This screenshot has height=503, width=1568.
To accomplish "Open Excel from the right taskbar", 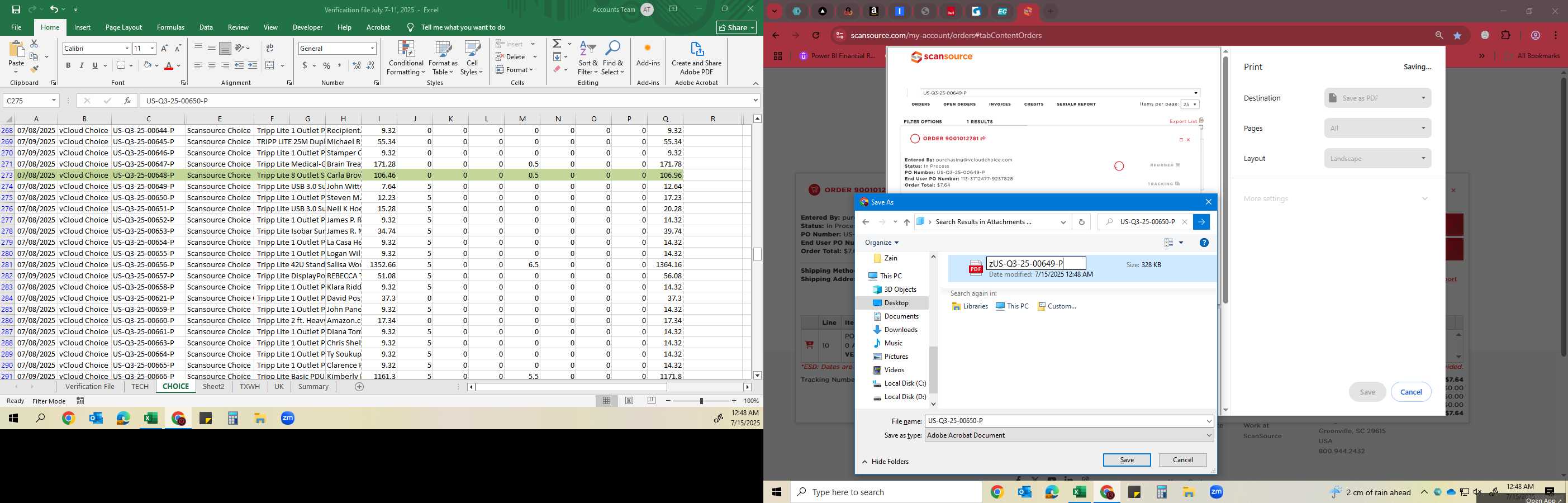I will (1080, 492).
